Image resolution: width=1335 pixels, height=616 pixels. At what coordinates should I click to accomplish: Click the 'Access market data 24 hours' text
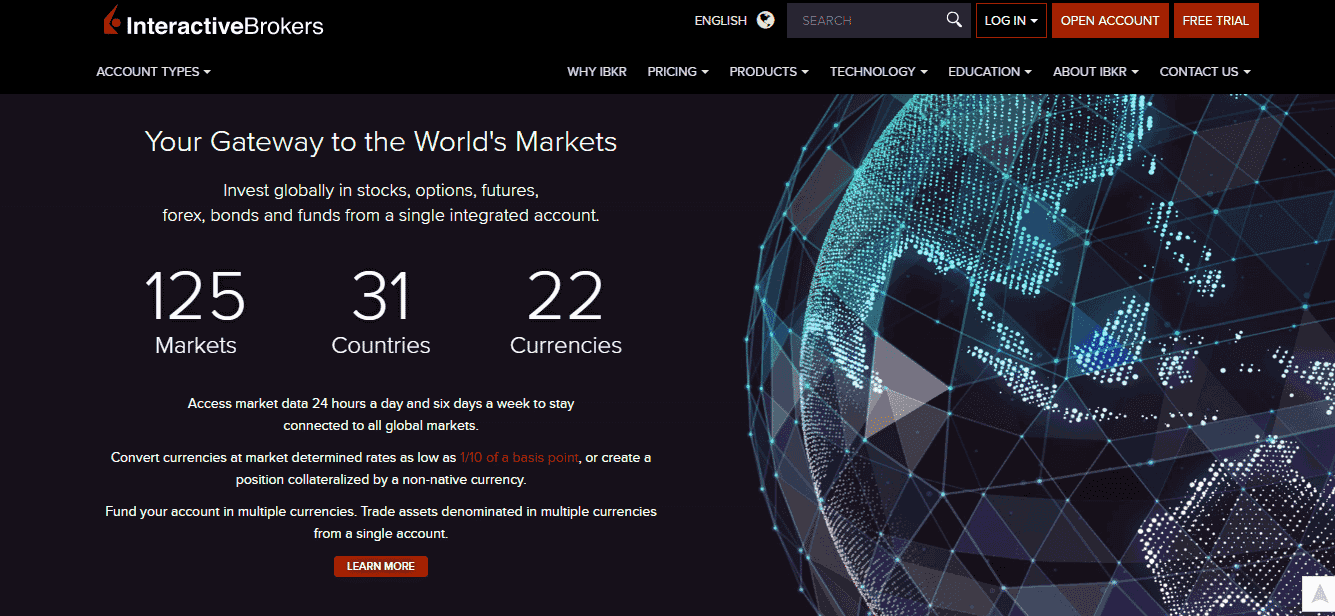381,415
